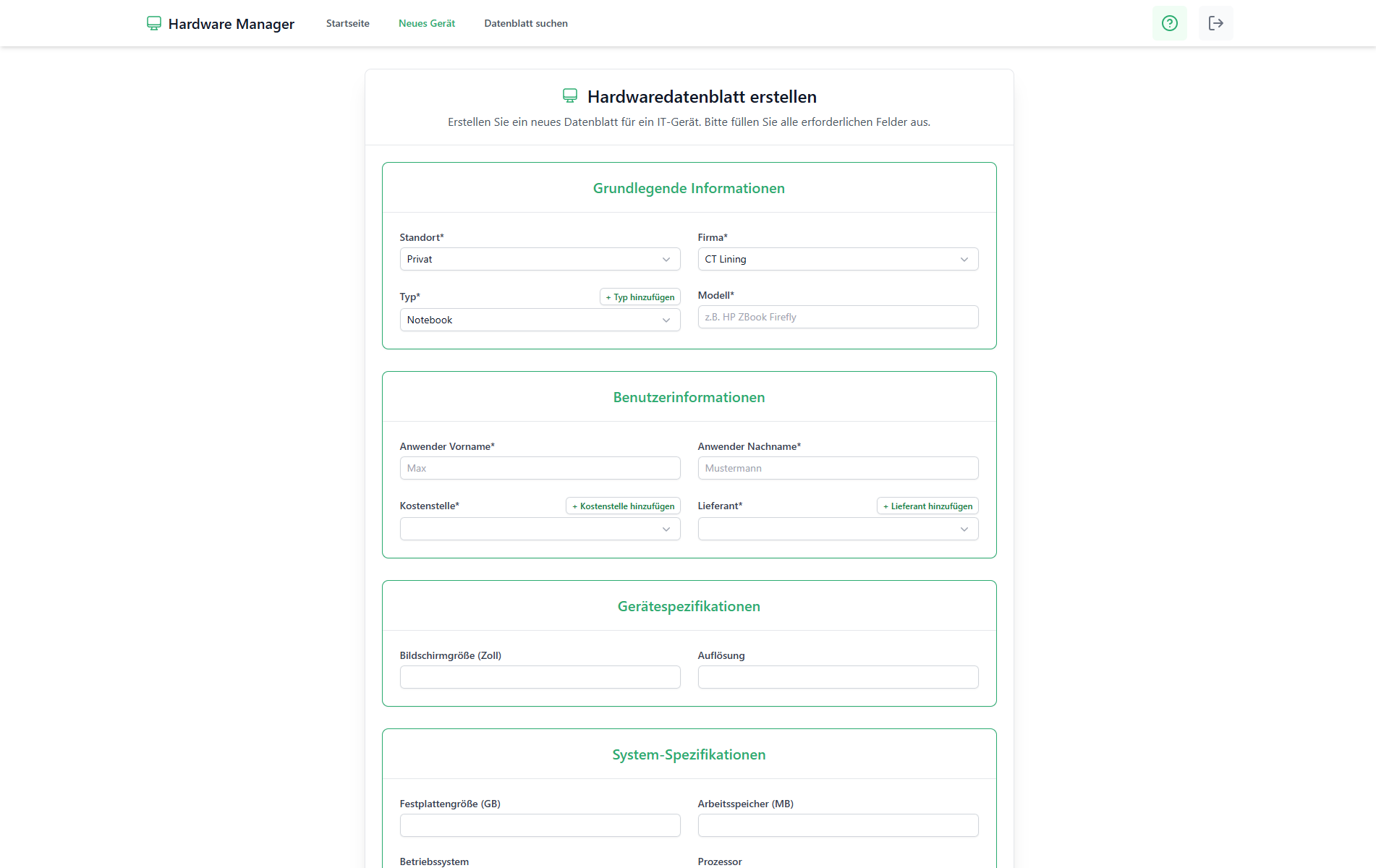
Task: Expand the Lieferant dropdown
Action: coord(838,529)
